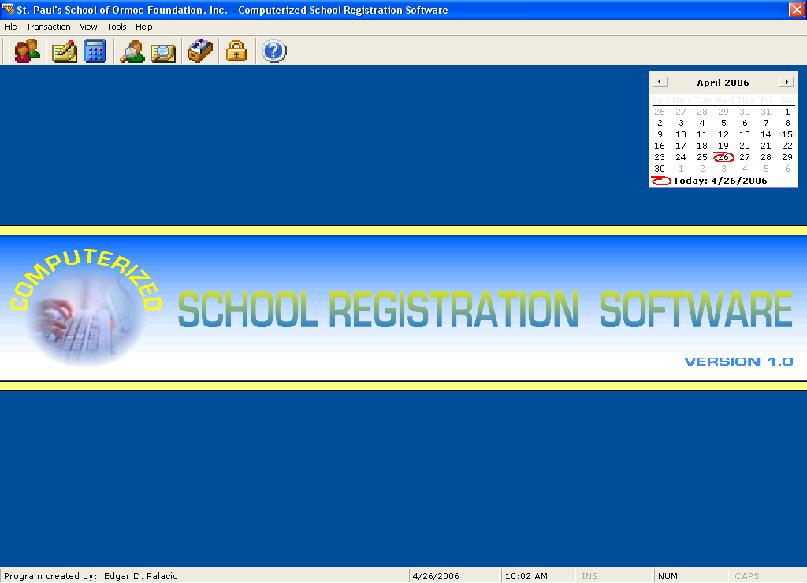
Task: Open the Tools menu
Action: (x=116, y=27)
